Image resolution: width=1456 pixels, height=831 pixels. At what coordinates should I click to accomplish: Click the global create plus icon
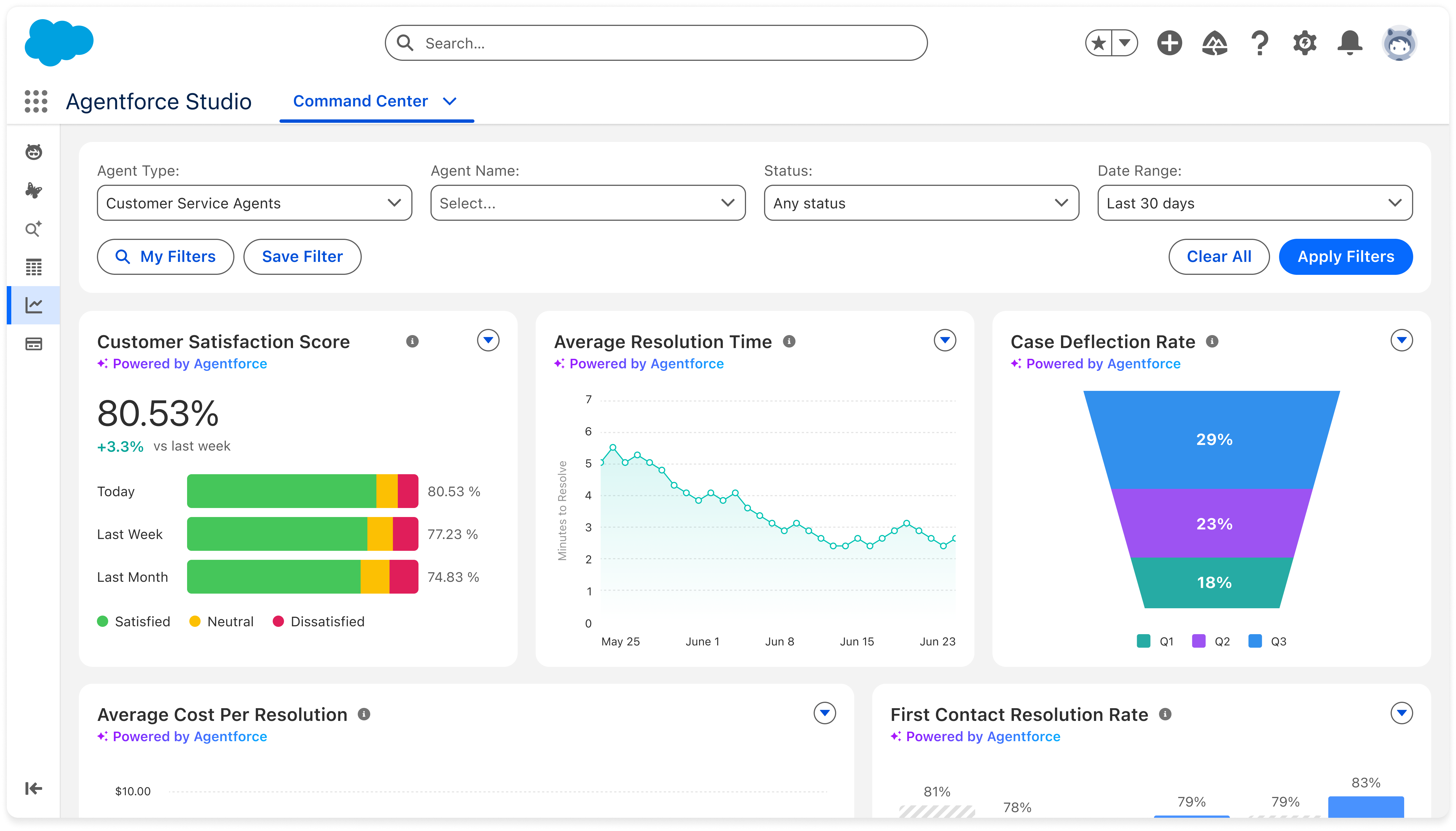click(x=1169, y=43)
